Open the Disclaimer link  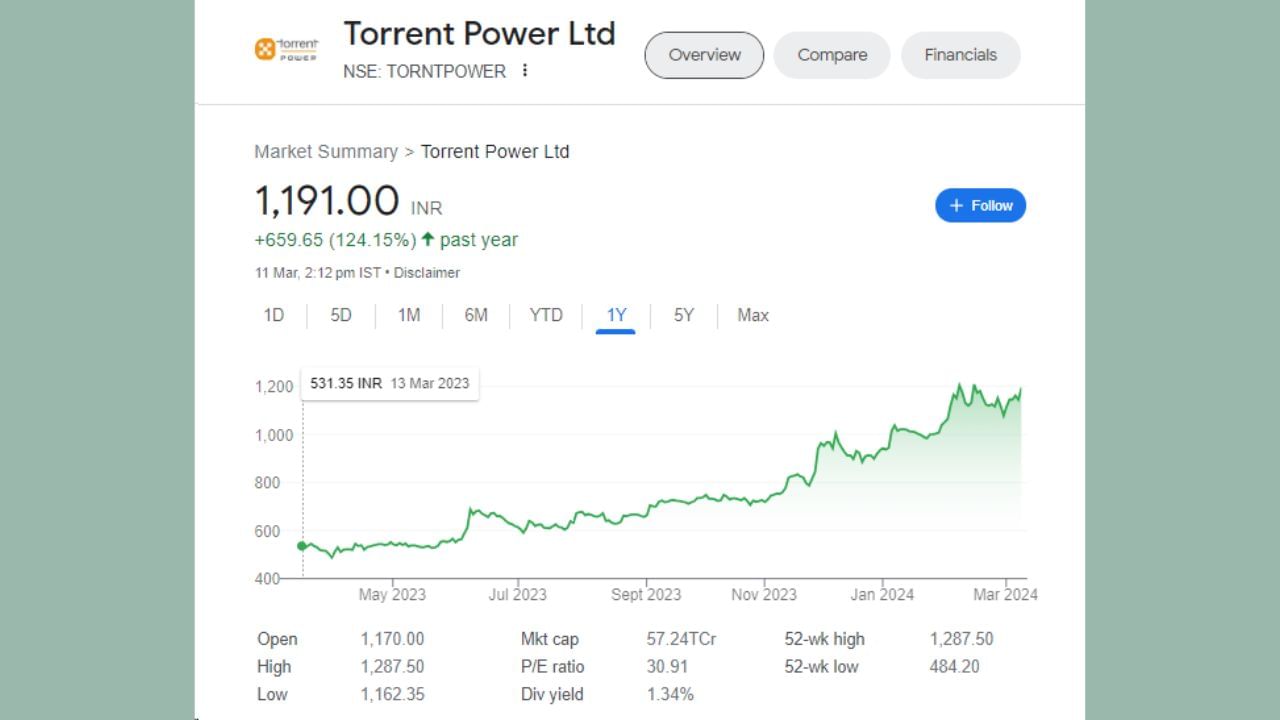tap(427, 272)
